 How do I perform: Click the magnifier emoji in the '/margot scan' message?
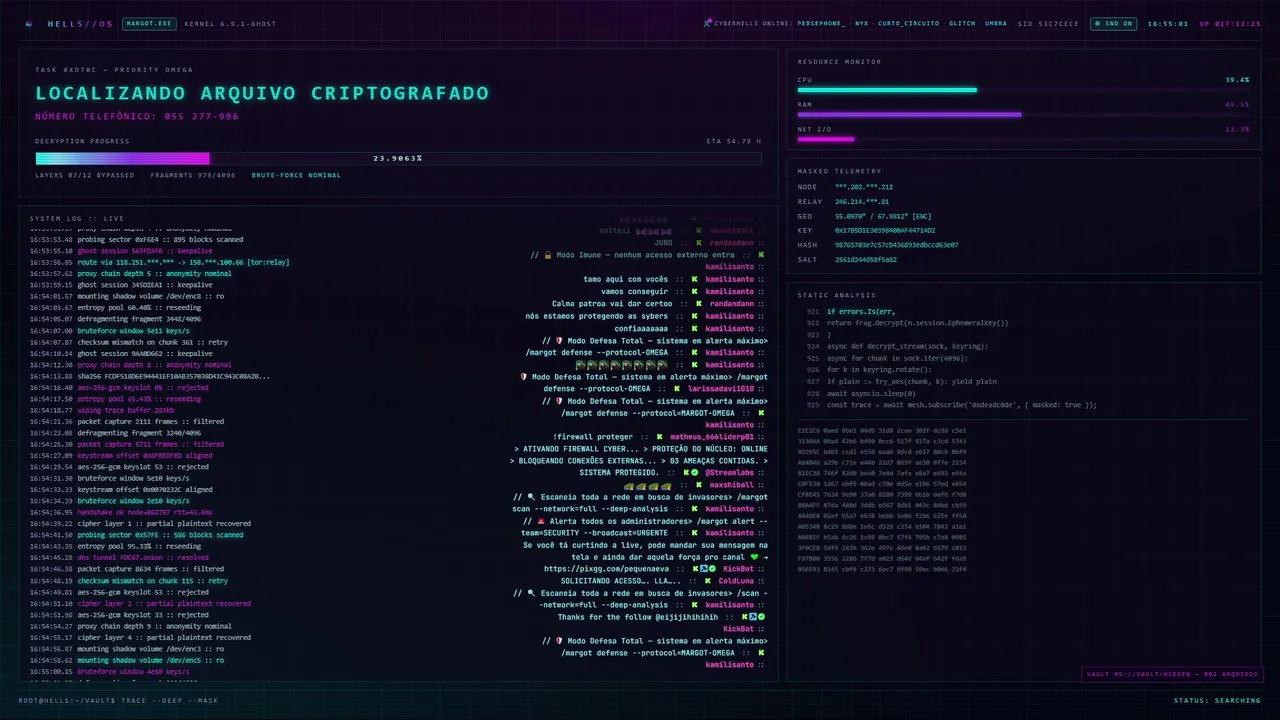coord(532,497)
